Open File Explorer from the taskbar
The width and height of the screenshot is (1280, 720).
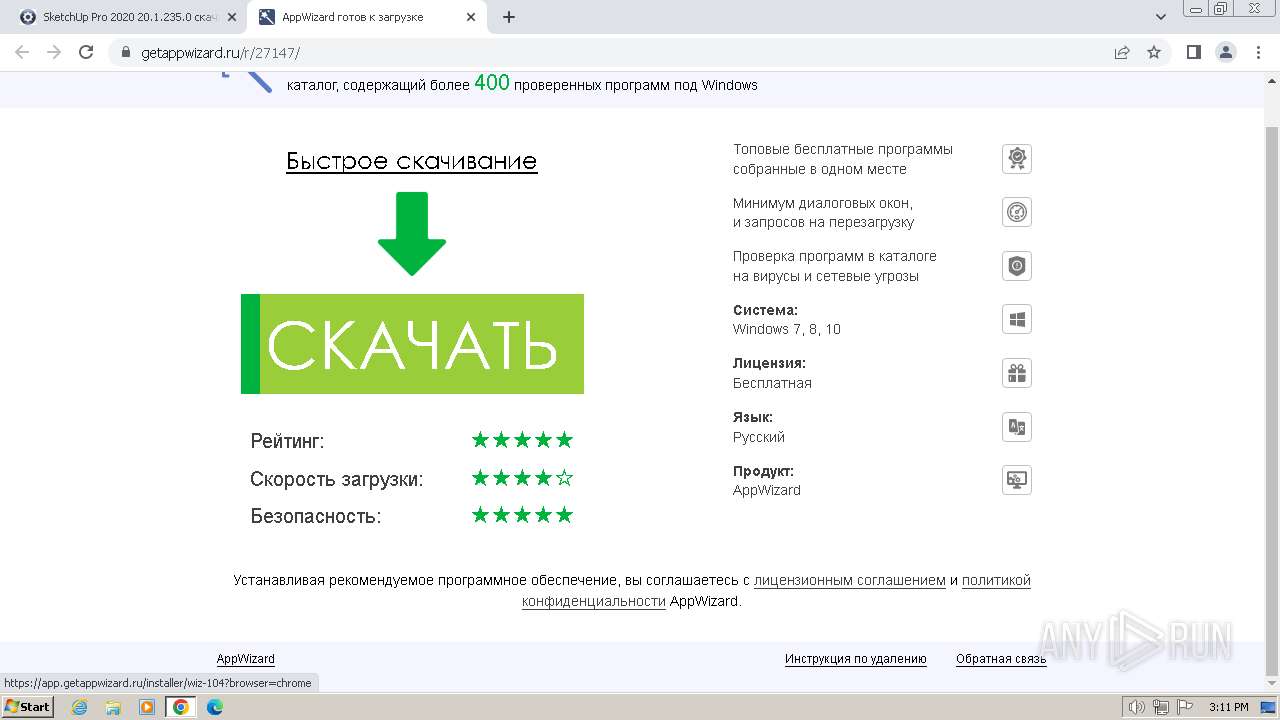113,707
